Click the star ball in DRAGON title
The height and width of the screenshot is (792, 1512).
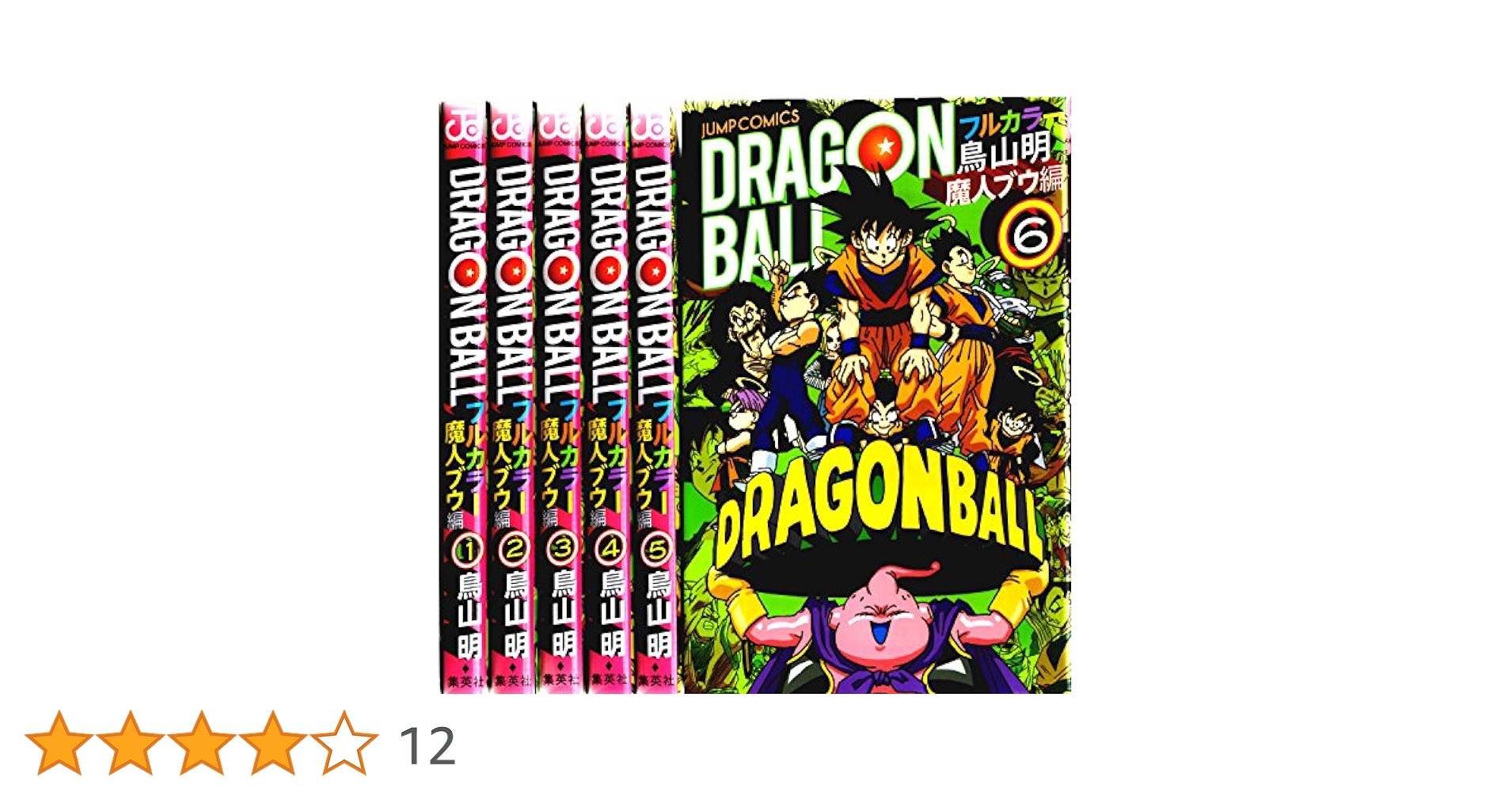pyautogui.click(x=884, y=147)
